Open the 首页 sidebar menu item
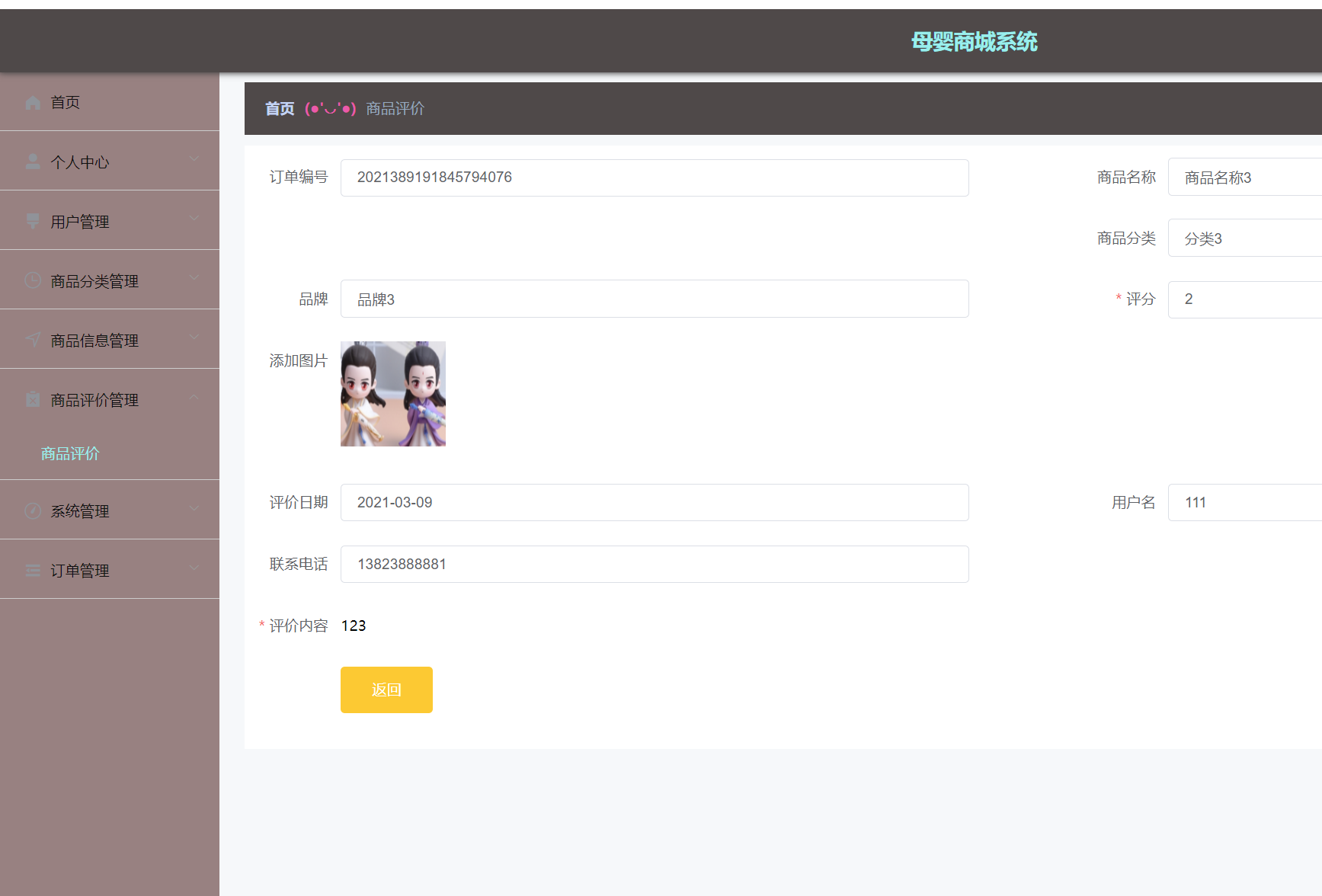Screen dimensions: 1322x896 66,102
